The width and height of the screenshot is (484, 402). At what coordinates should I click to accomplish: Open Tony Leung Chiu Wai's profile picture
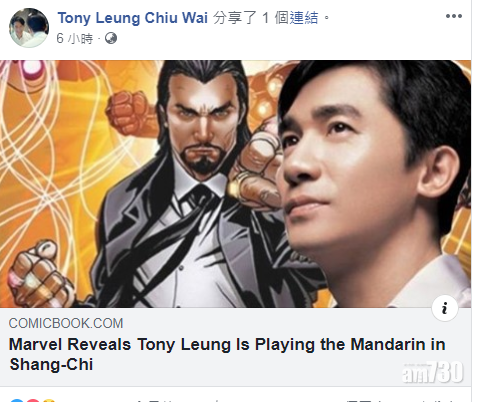[29, 28]
